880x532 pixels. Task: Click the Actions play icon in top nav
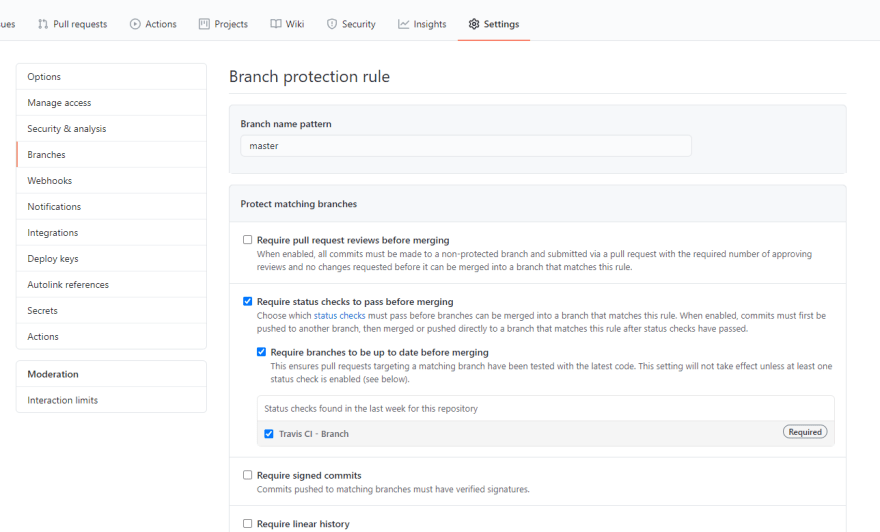click(135, 24)
